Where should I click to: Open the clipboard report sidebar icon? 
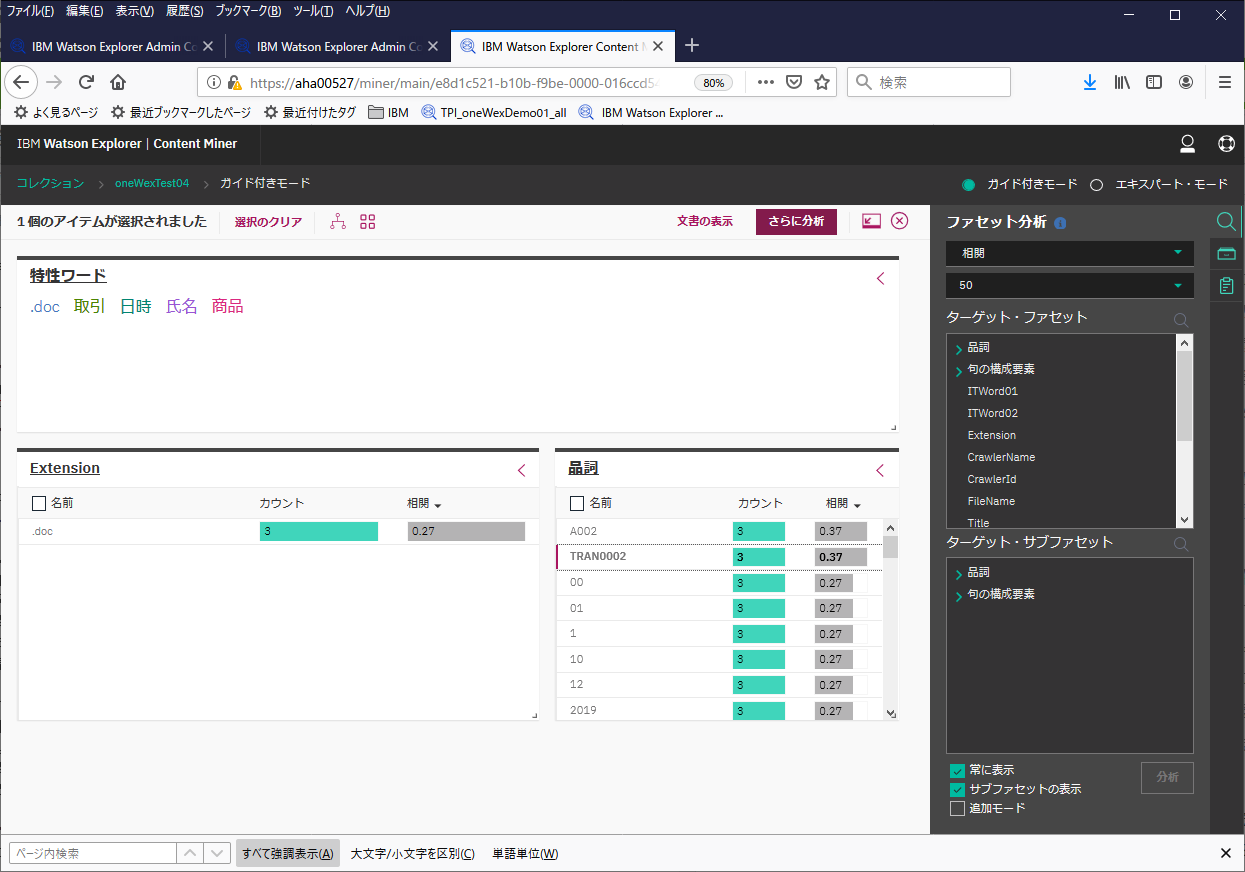1226,286
